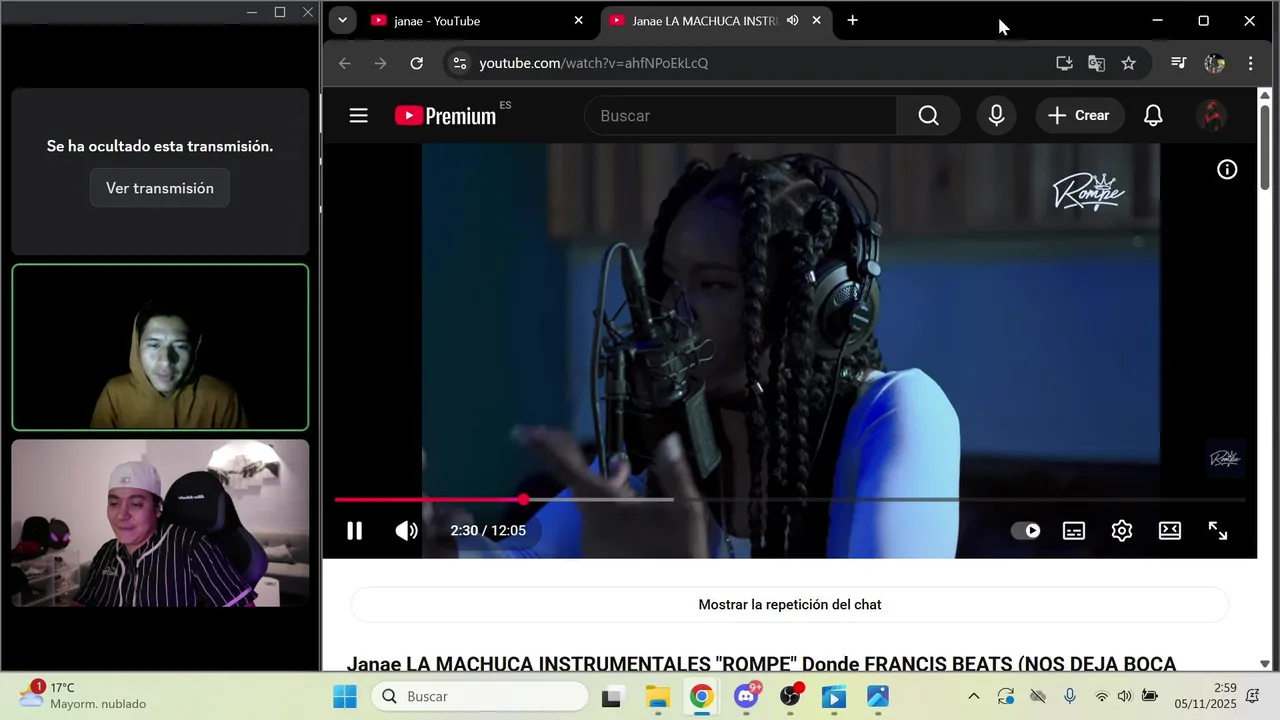
Task: Open the YouTube hamburger guide menu
Action: [x=359, y=116]
